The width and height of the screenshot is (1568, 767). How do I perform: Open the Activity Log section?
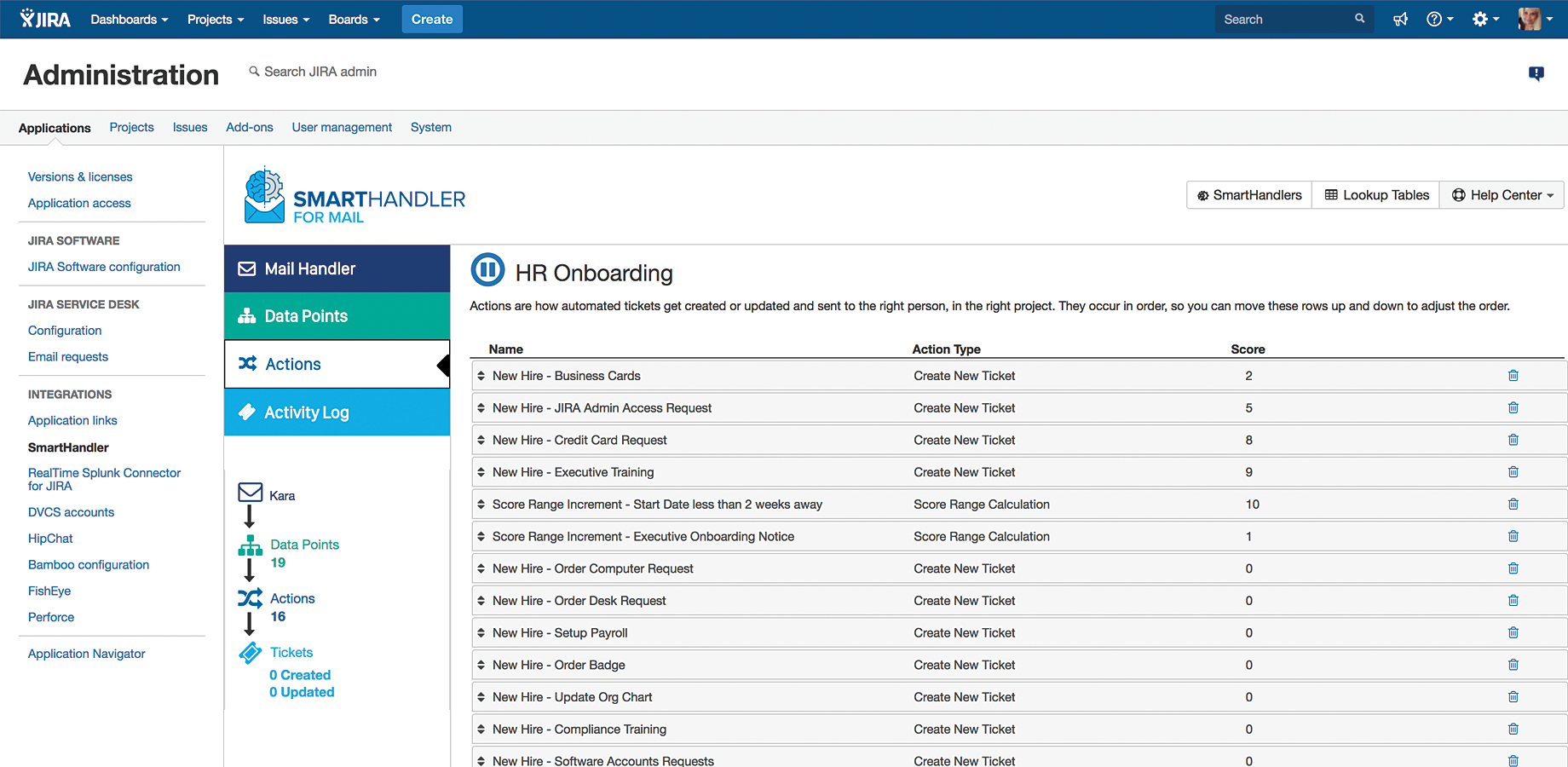pos(337,412)
